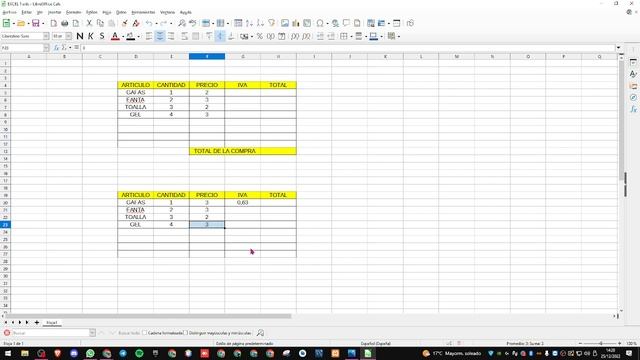
Task: Toggle center horizontally alignment
Action: pos(160,36)
